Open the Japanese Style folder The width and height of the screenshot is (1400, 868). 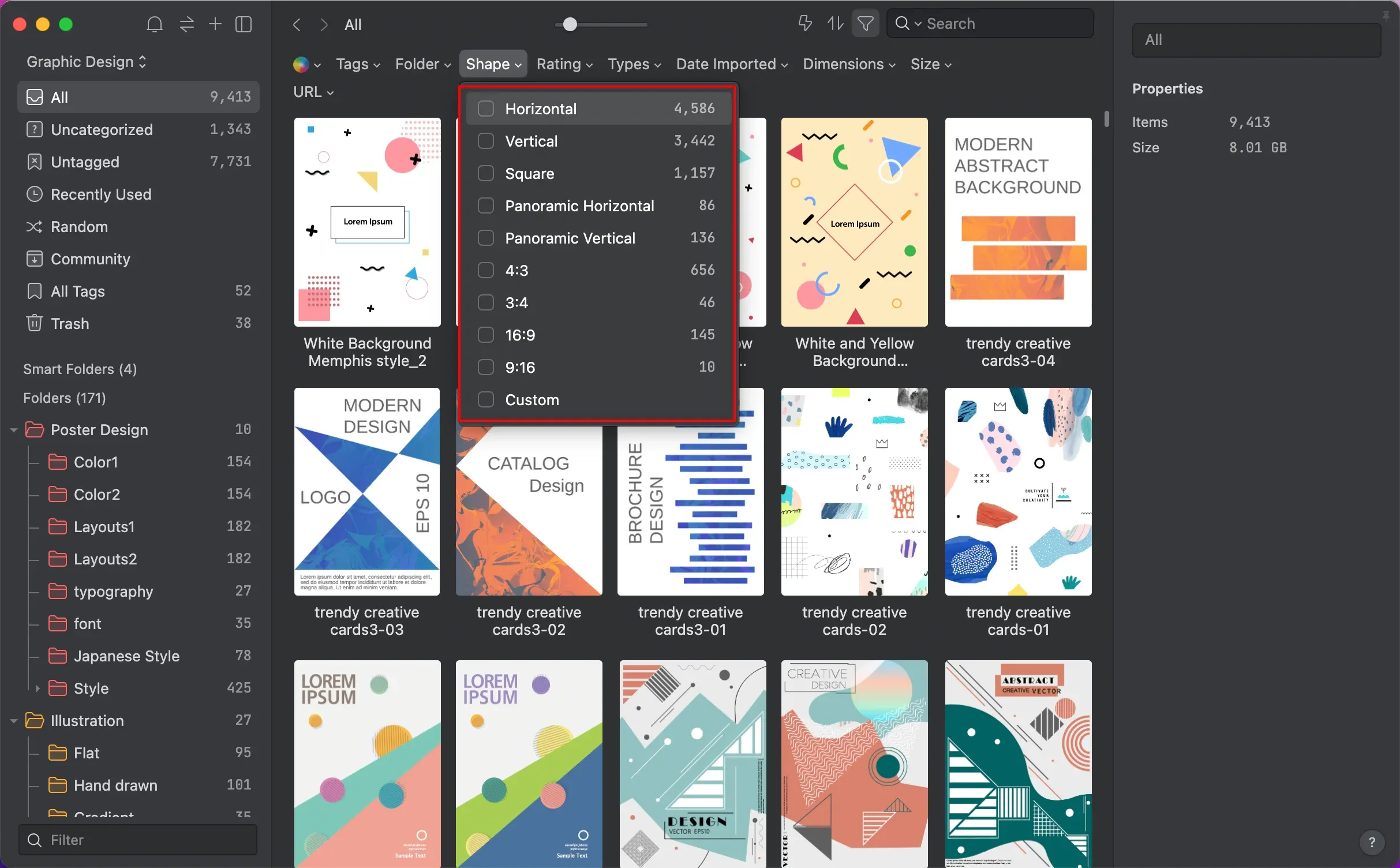click(126, 656)
